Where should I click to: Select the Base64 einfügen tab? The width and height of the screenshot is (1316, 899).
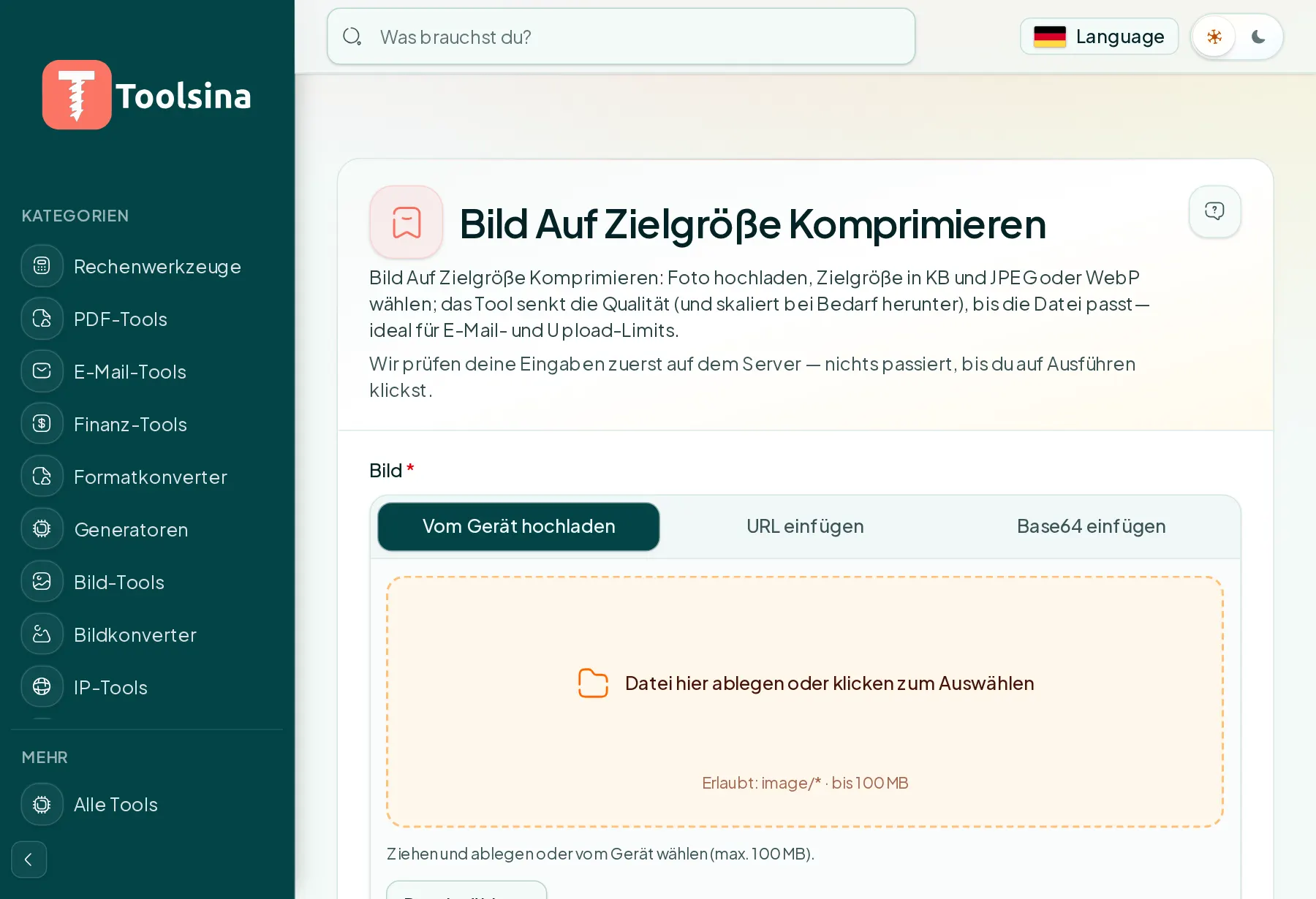pos(1091,526)
